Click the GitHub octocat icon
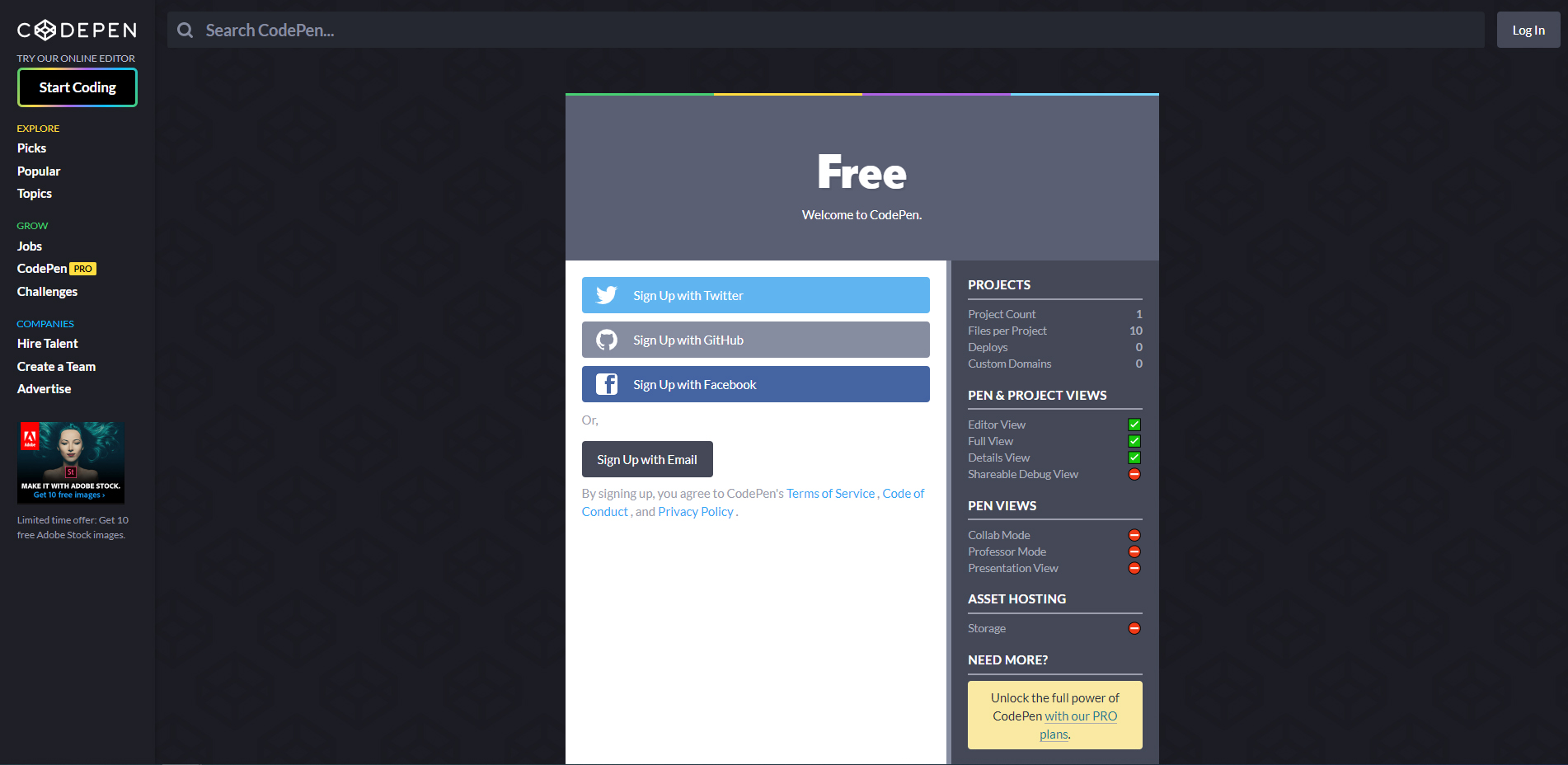The width and height of the screenshot is (1568, 765). pyautogui.click(x=607, y=340)
